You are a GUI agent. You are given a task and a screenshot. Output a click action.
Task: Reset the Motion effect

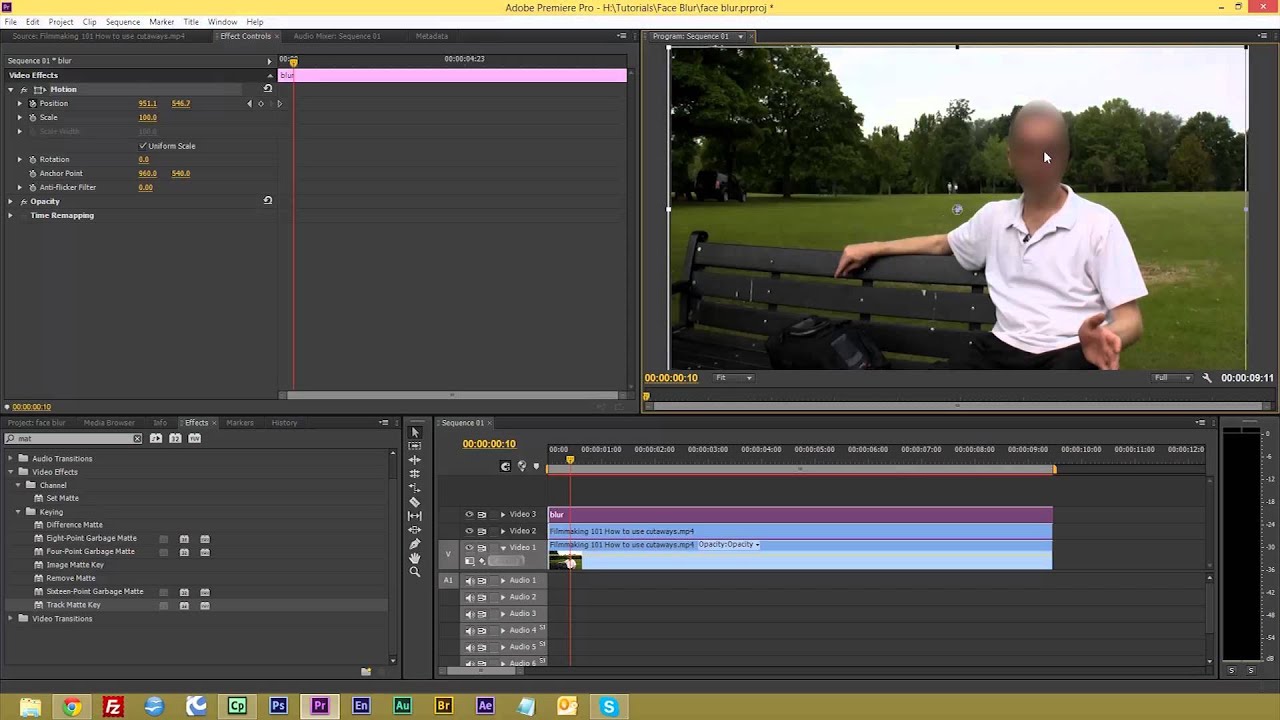tap(267, 89)
